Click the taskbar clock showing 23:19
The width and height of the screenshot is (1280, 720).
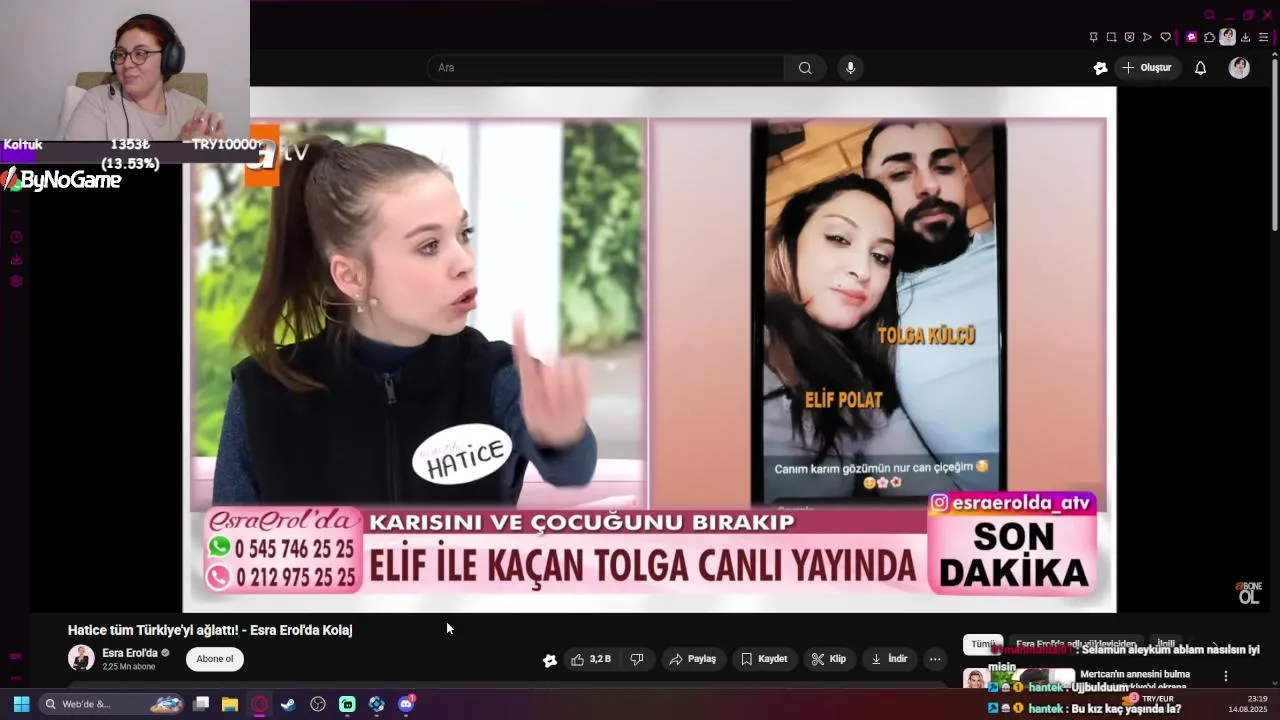pos(1249,704)
